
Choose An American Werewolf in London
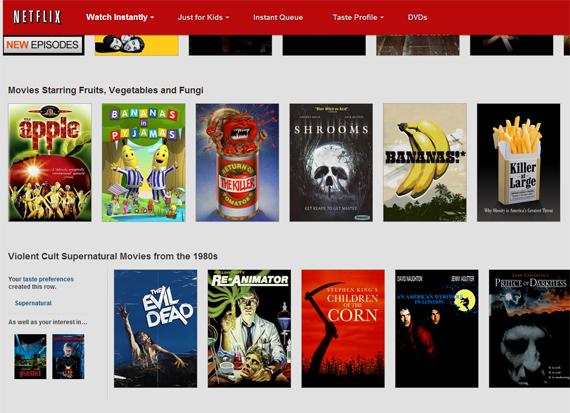tap(437, 329)
